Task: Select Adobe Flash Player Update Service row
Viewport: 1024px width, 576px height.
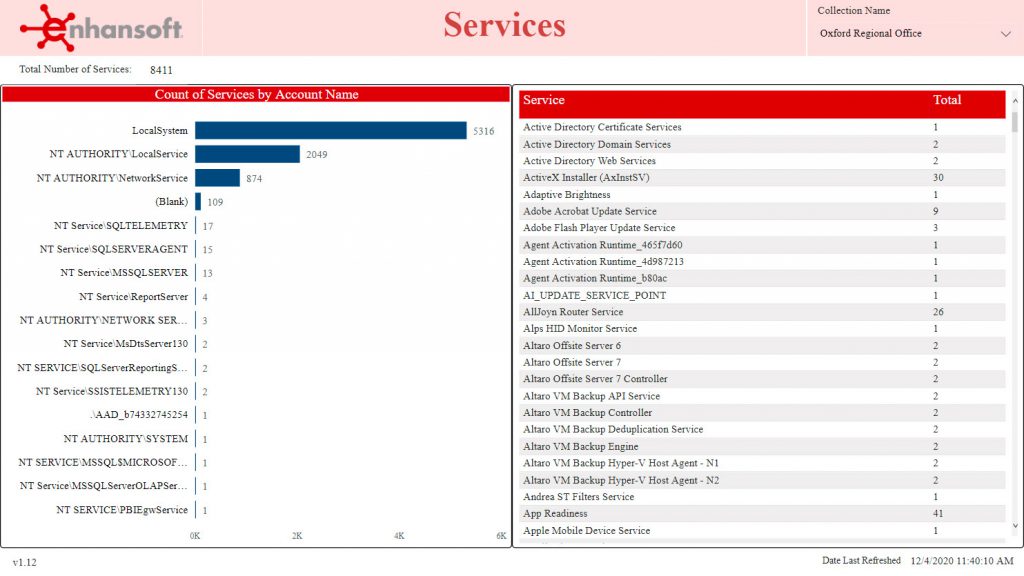Action: [762, 228]
